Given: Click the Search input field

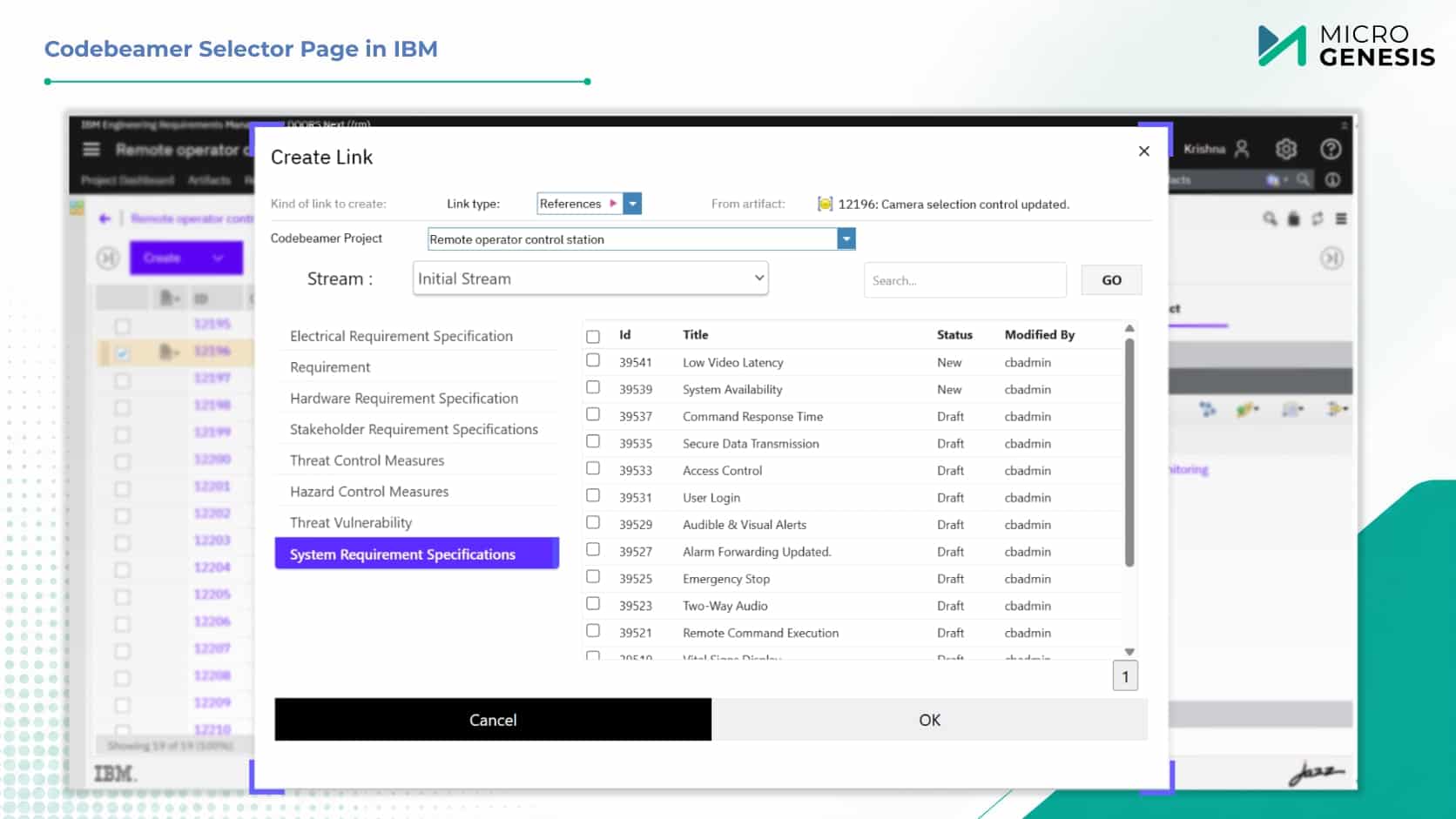Looking at the screenshot, I should 965,280.
